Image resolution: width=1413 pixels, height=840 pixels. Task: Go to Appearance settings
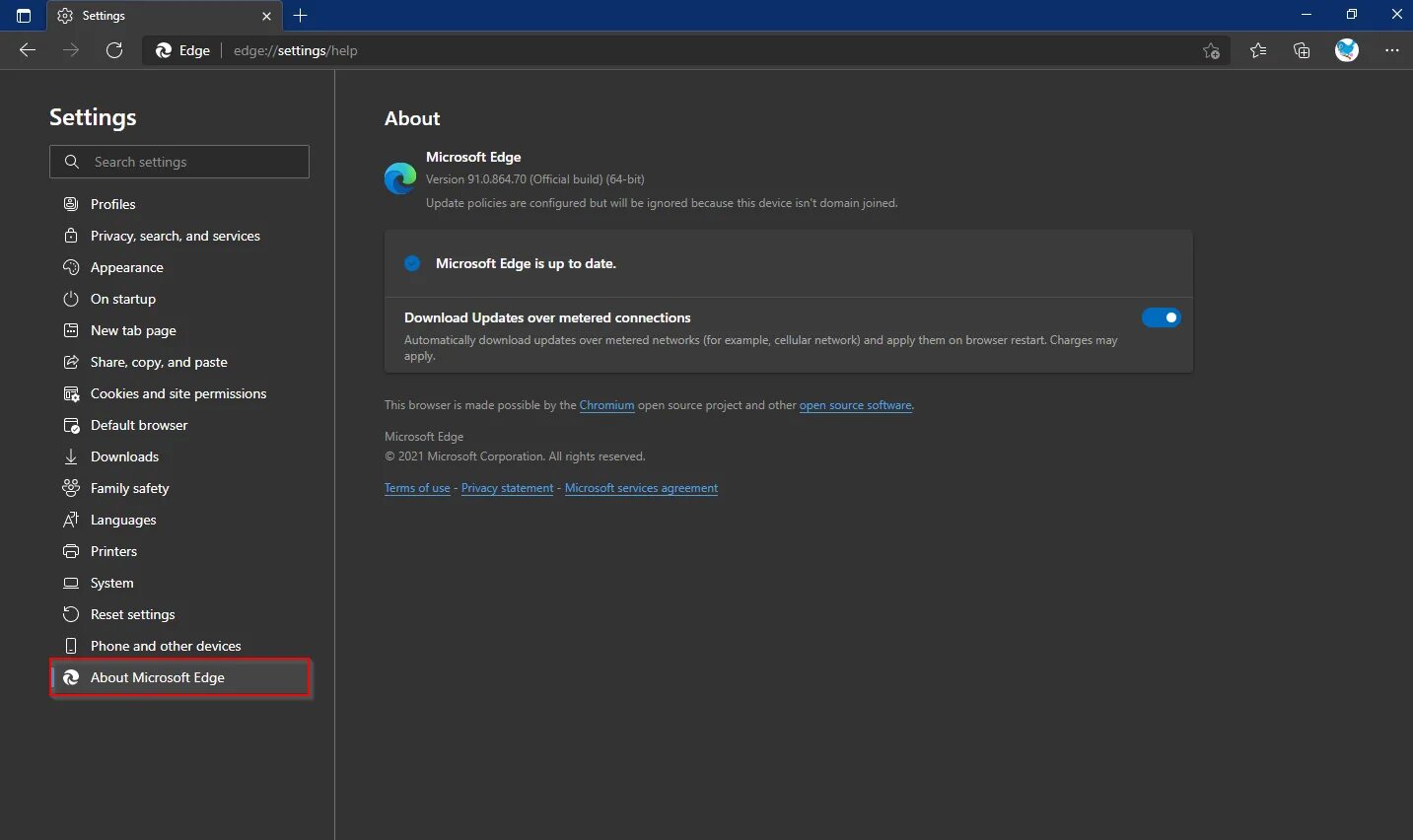[x=179, y=267]
